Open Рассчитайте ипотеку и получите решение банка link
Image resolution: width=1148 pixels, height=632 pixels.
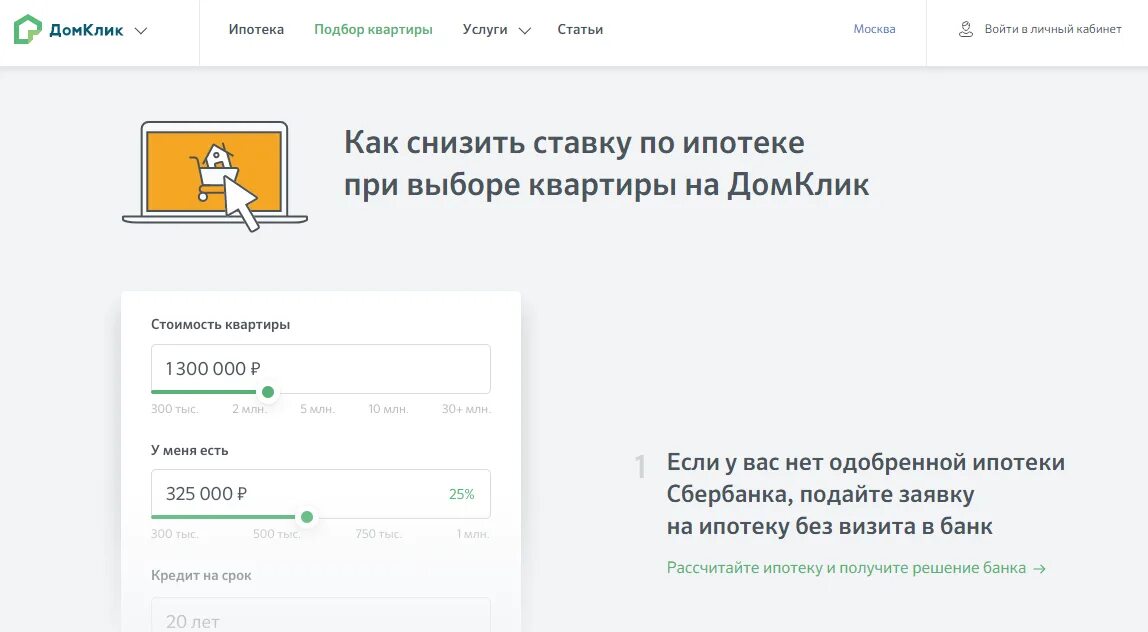coord(846,568)
